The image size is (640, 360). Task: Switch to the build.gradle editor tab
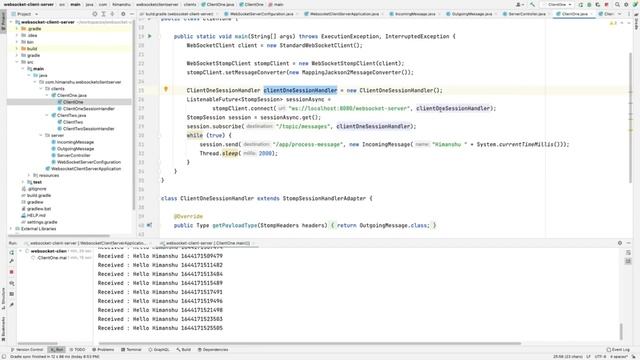click(179, 14)
